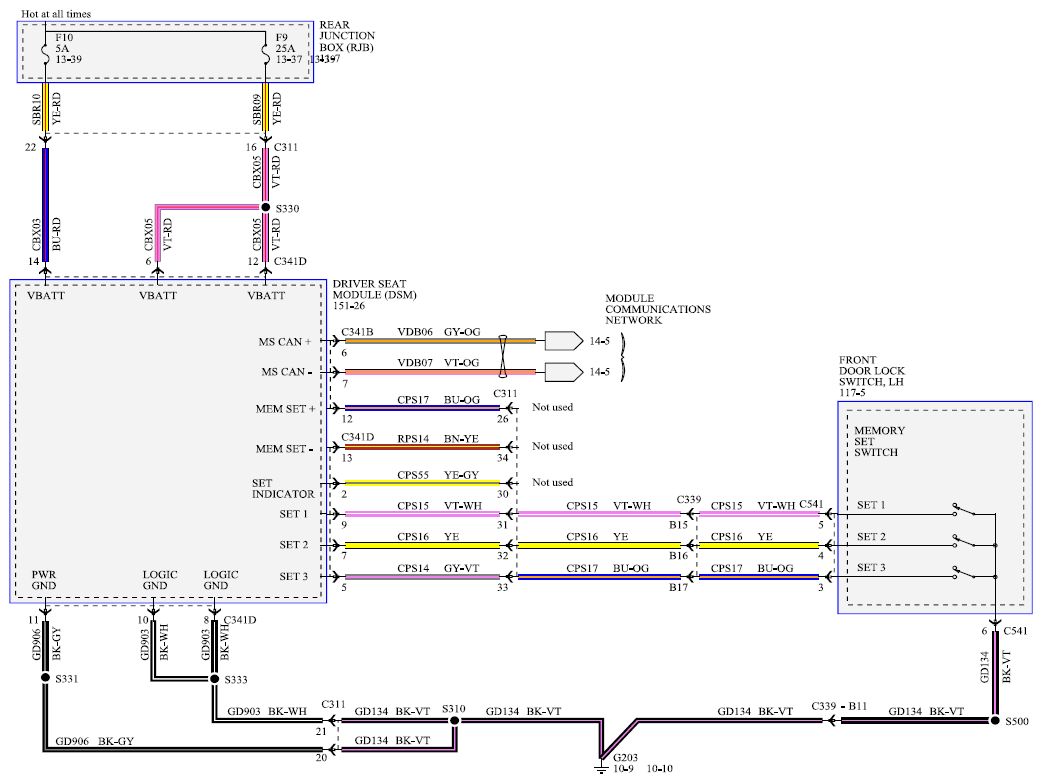Click the RPS14 BN-YE wire label
The width and height of the screenshot is (1042, 783).
pos(438,439)
